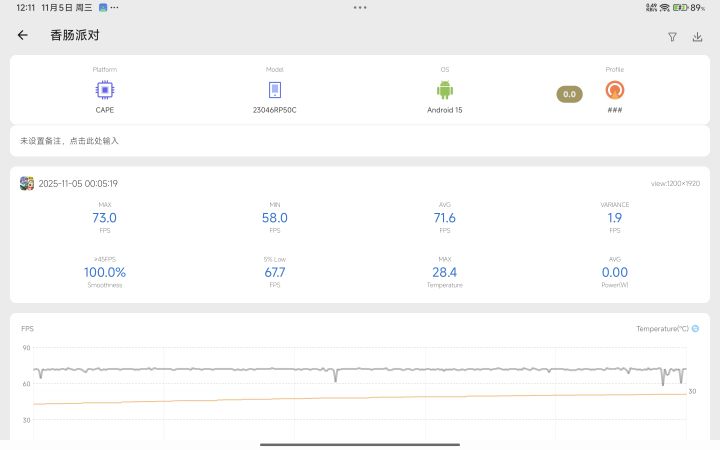The image size is (720, 450).
Task: Select the 香肠派对 page title
Action: [x=75, y=35]
